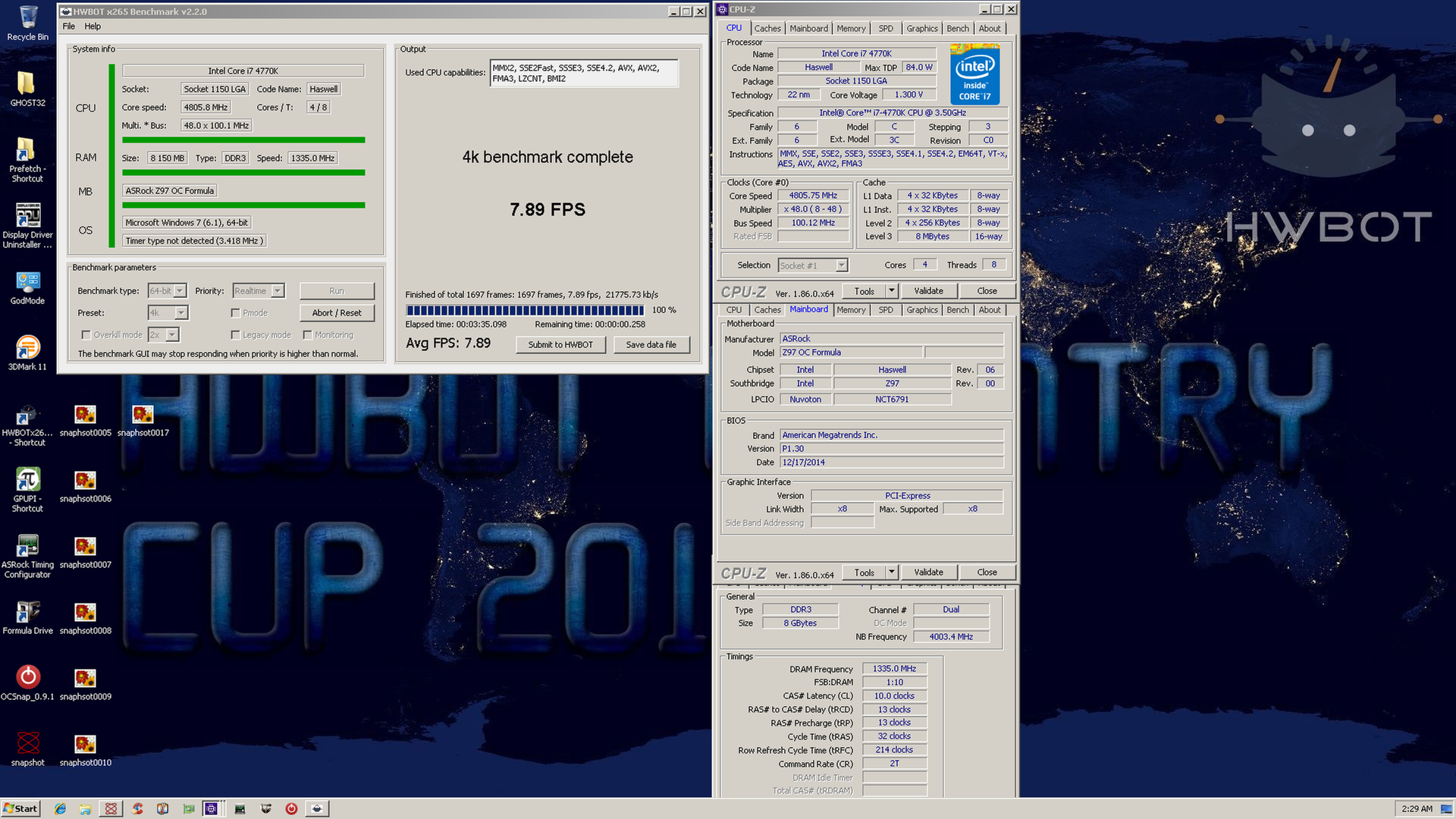This screenshot has height=819, width=1456.
Task: Click Close in Mainboard CPU-Z window
Action: 987,573
